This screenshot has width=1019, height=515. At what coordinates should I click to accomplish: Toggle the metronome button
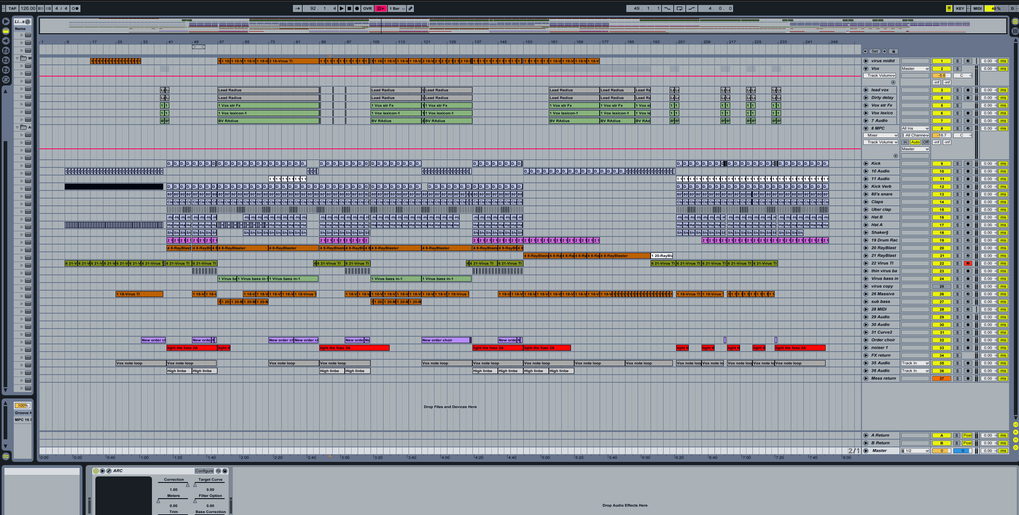(x=75, y=8)
